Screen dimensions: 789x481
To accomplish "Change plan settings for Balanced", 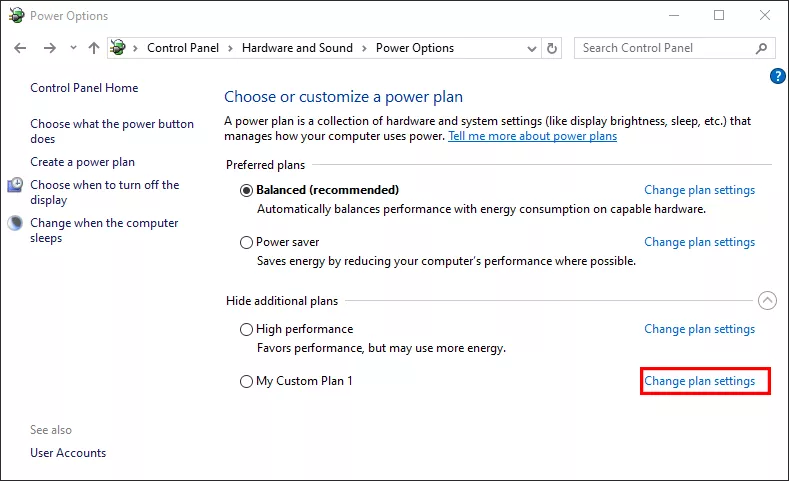I will click(699, 190).
